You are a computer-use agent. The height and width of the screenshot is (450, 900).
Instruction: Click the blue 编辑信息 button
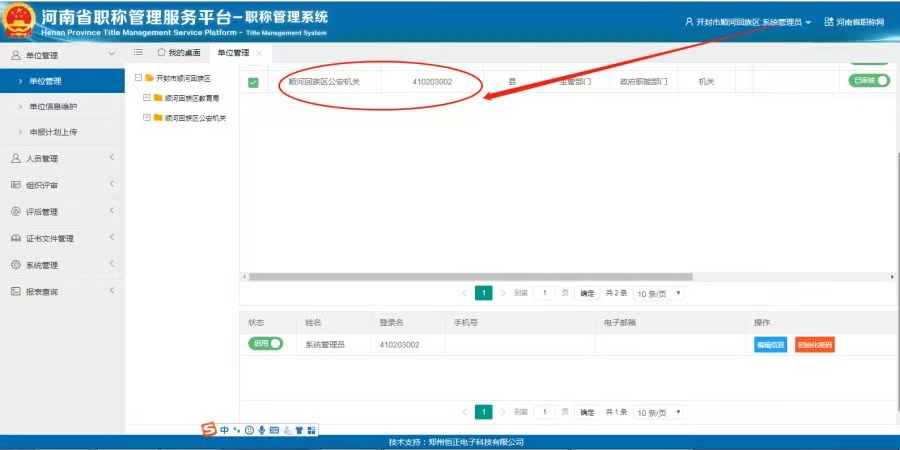[x=770, y=345]
